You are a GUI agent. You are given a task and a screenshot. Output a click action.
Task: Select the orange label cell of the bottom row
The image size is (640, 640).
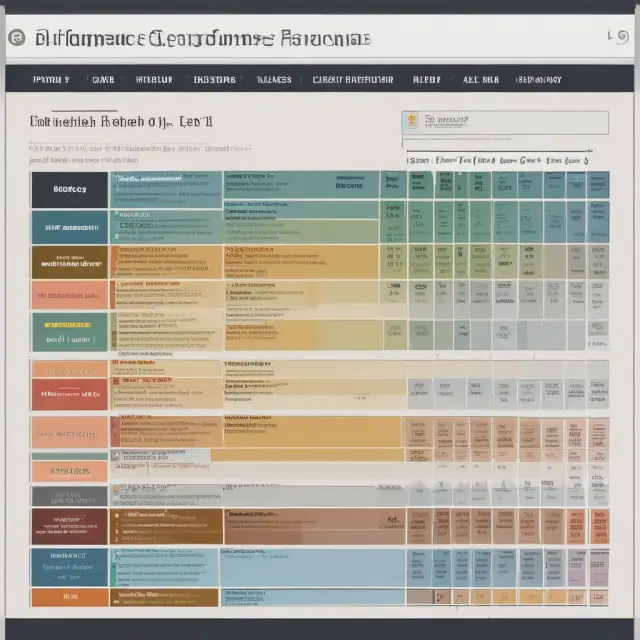[x=70, y=597]
